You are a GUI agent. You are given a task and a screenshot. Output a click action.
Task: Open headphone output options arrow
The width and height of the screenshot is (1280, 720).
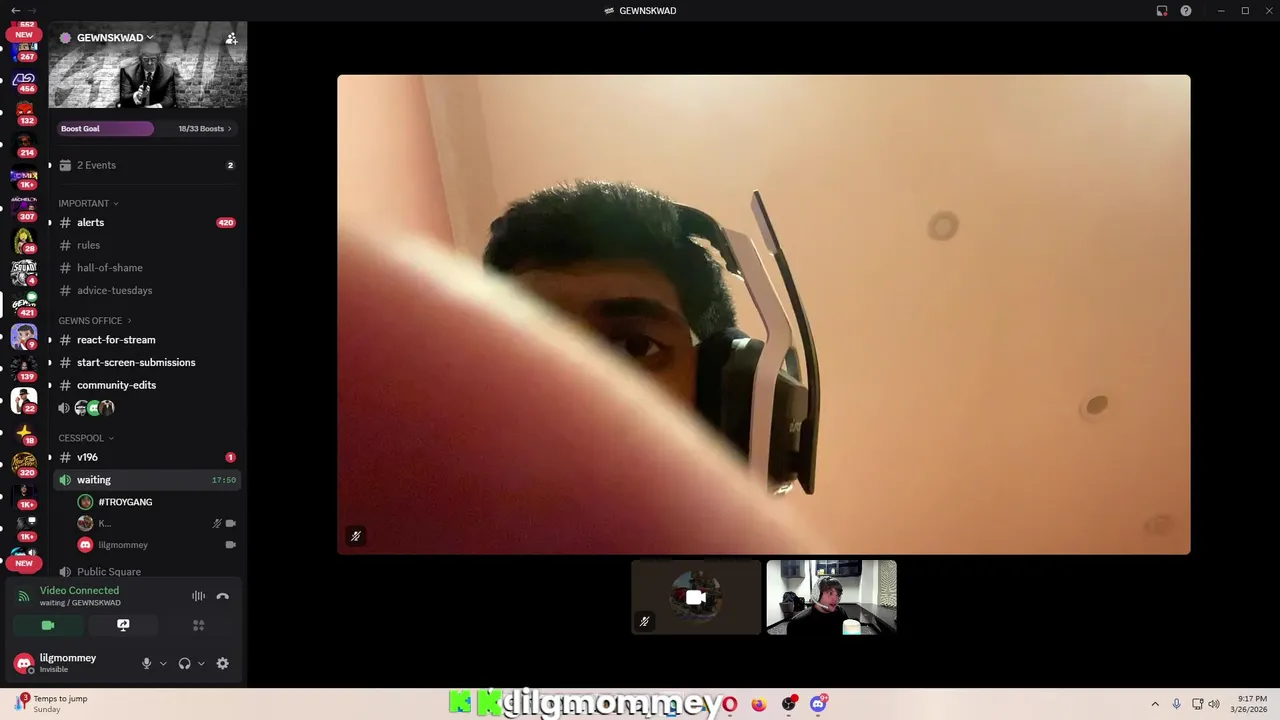click(x=201, y=663)
